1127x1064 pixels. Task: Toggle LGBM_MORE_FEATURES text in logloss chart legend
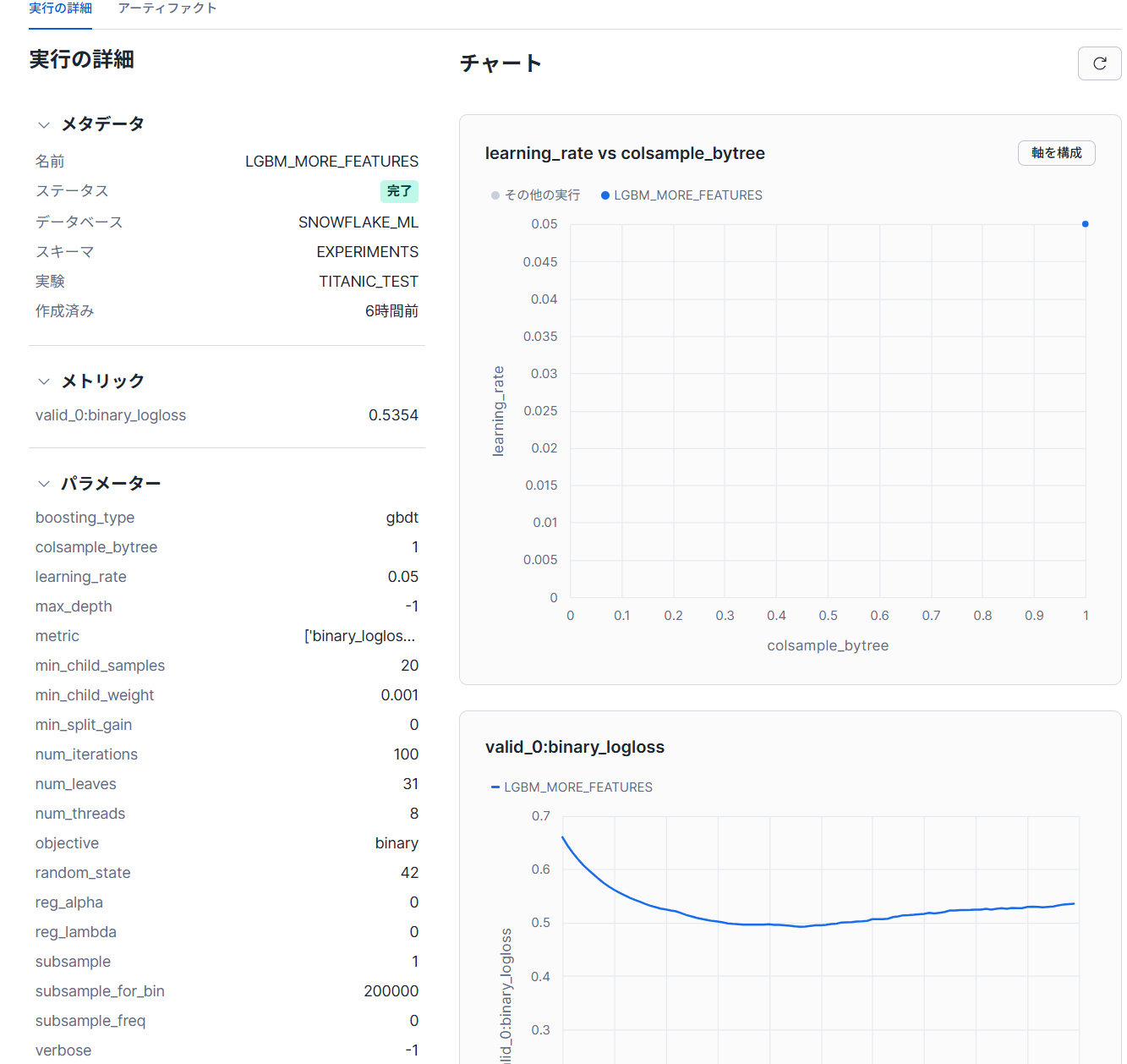578,787
